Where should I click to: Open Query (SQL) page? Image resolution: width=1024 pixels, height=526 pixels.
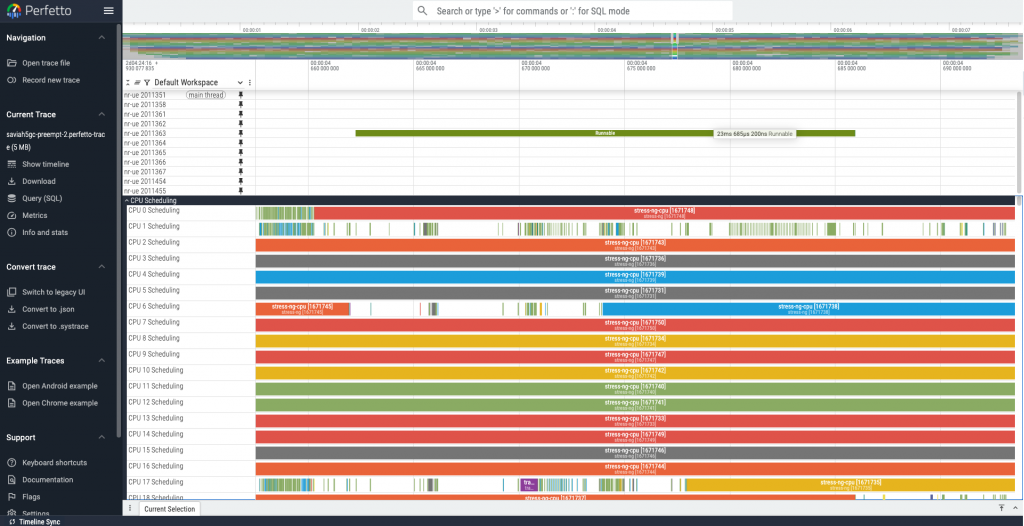pos(42,199)
